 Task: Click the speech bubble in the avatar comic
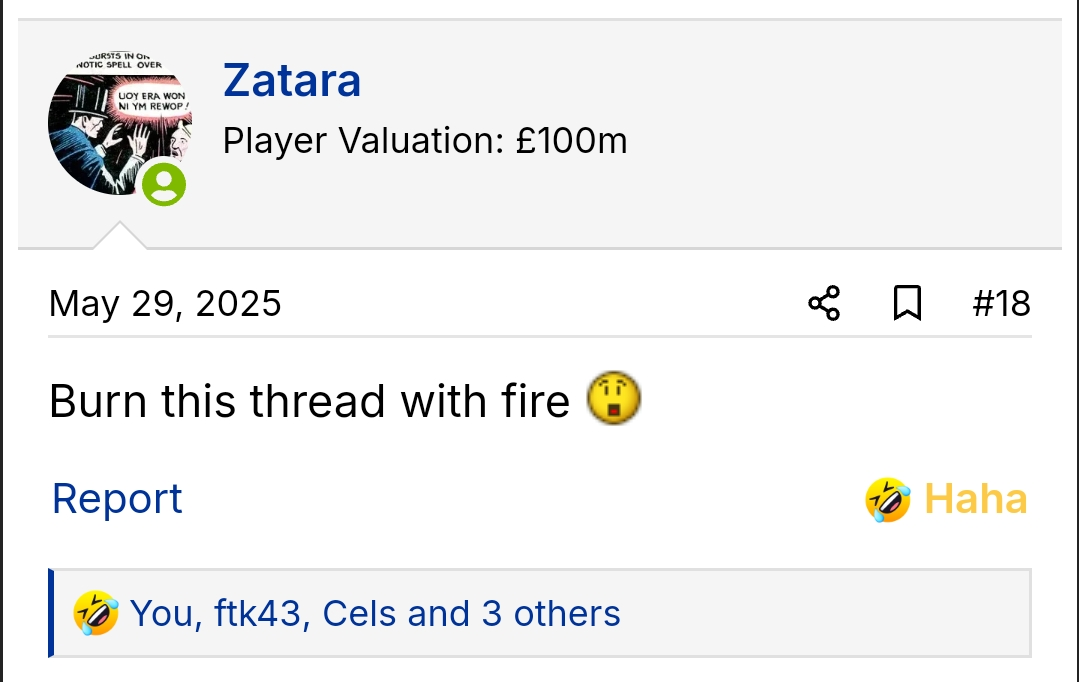pyautogui.click(x=151, y=102)
